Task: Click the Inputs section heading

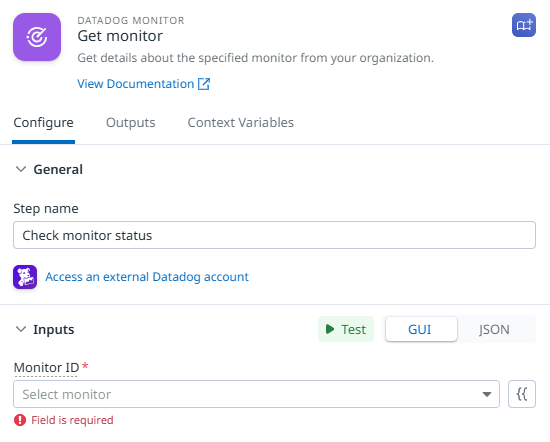Action: coord(54,329)
